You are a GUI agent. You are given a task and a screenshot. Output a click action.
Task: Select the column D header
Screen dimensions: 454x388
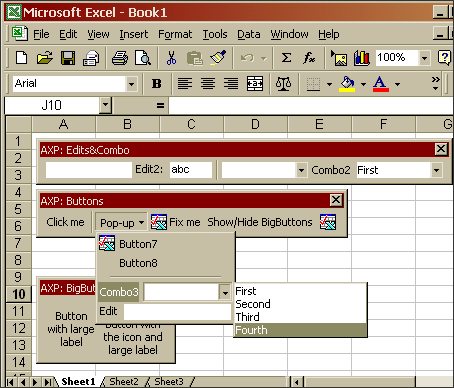(x=255, y=124)
